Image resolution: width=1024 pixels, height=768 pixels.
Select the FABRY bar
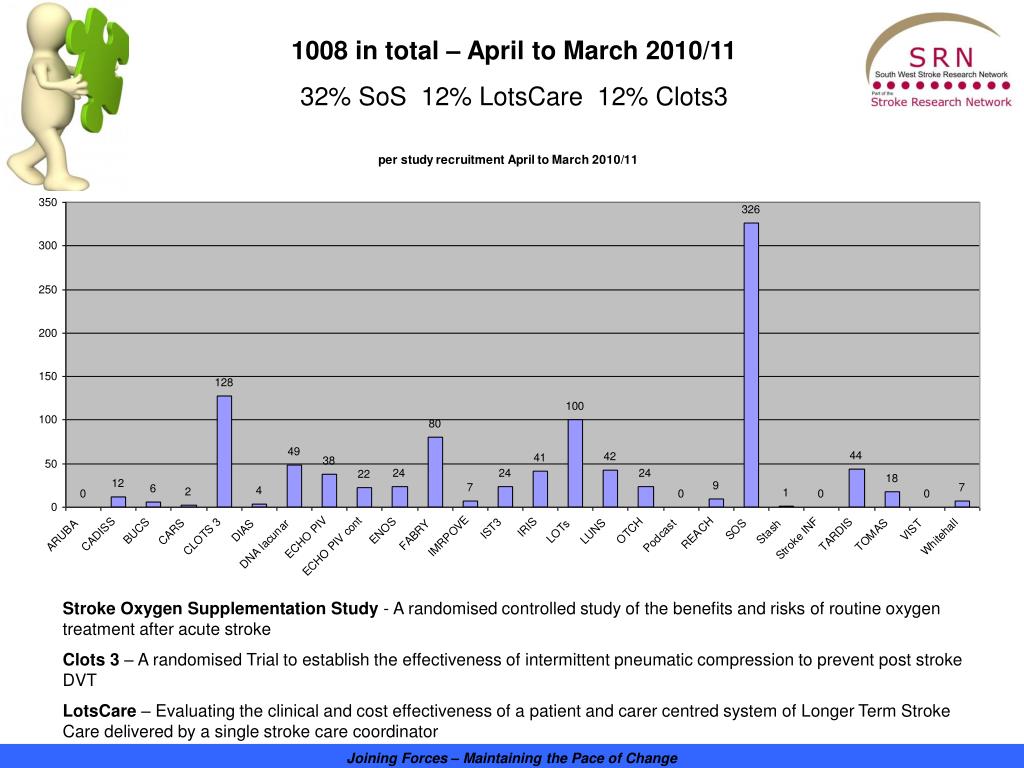(x=435, y=472)
